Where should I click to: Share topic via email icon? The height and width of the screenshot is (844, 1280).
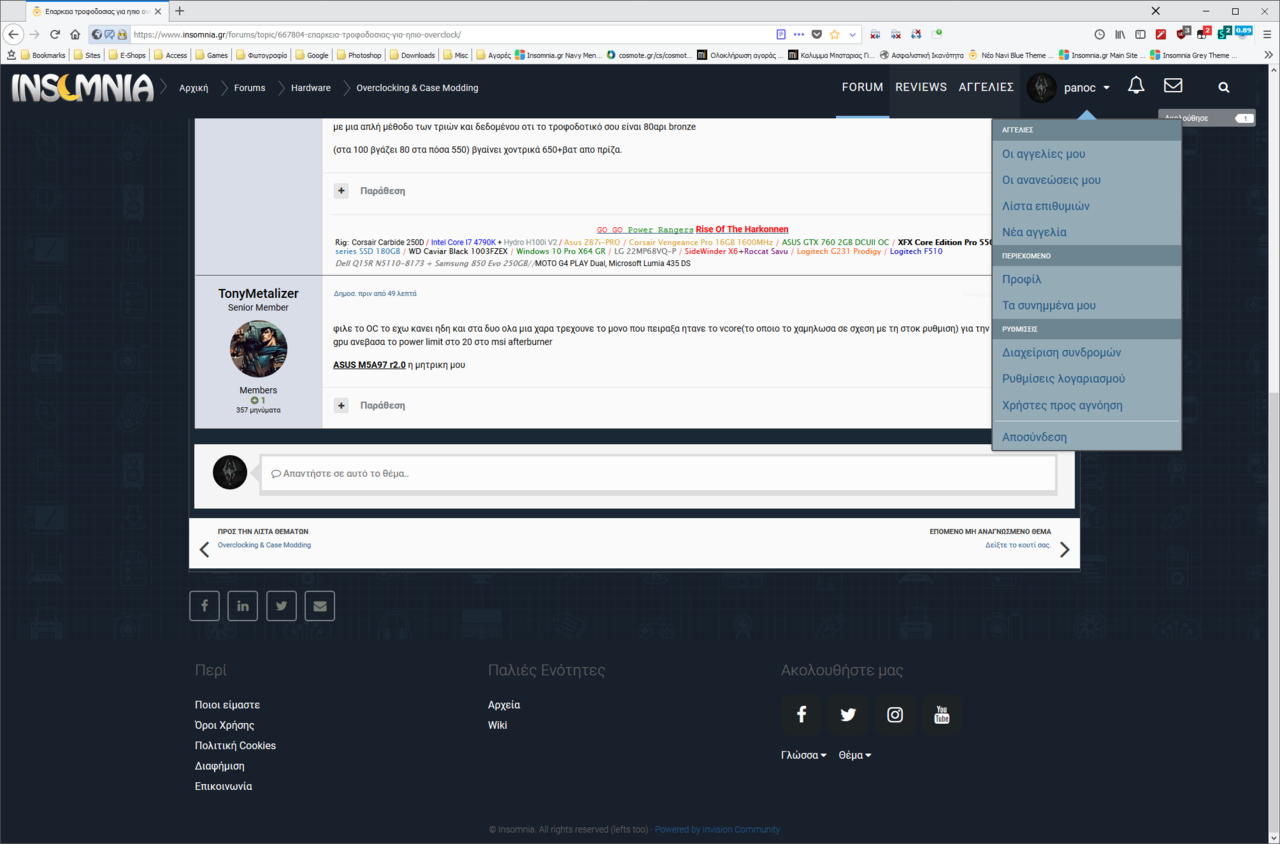tap(320, 605)
